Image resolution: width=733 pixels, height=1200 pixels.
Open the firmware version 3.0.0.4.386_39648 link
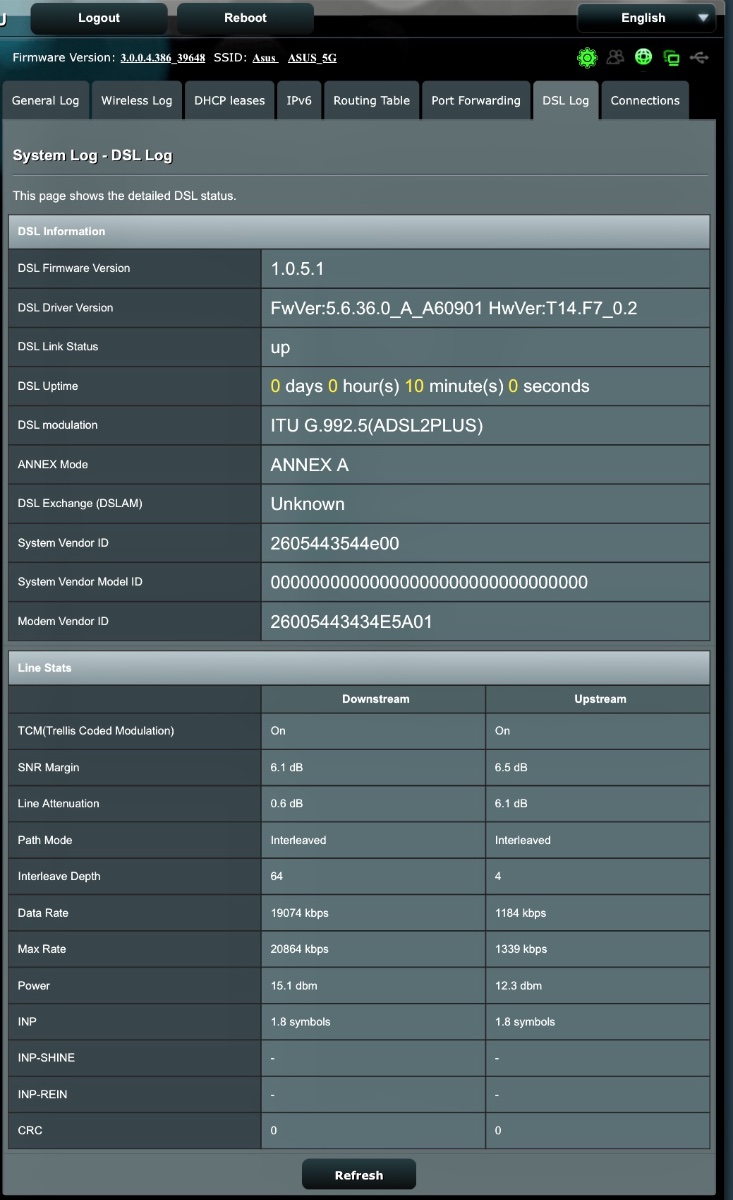(x=163, y=58)
